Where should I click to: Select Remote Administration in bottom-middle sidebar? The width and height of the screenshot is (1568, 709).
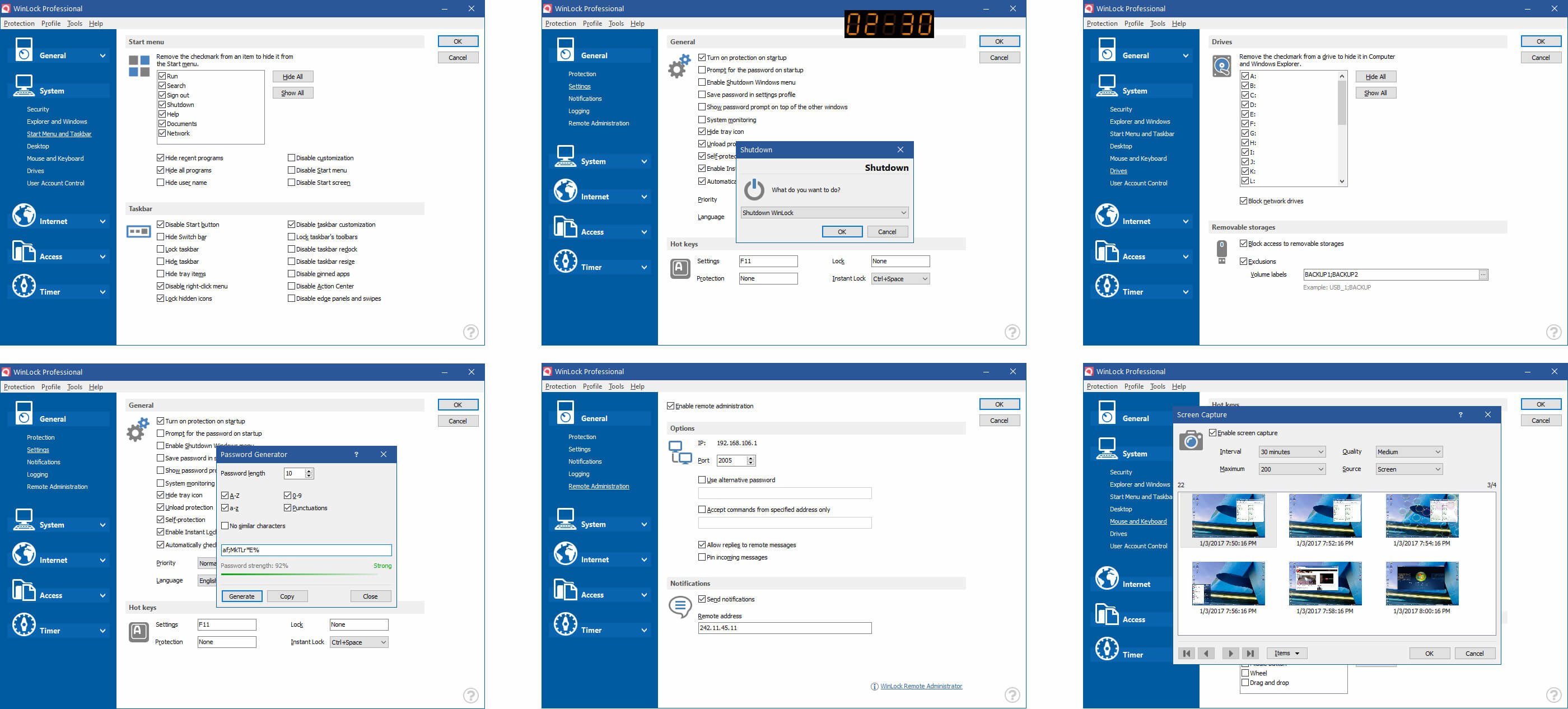point(598,486)
